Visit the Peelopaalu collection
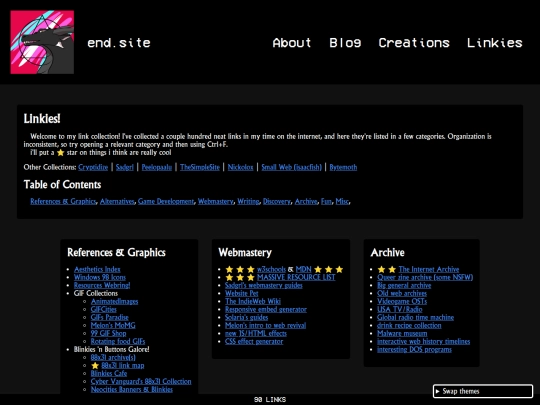The width and height of the screenshot is (540, 405). click(157, 167)
